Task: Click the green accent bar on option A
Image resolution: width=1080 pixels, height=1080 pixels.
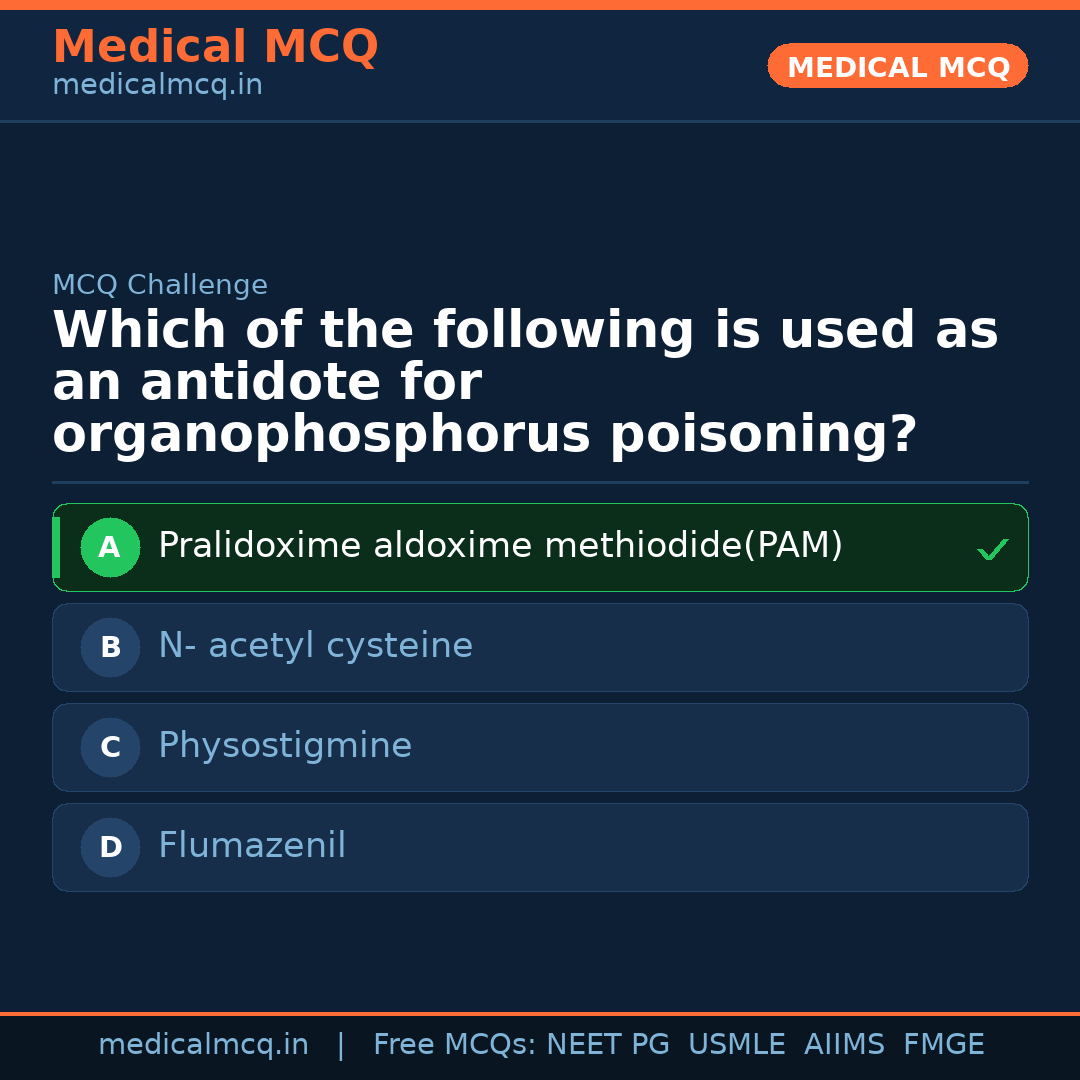Action: (x=56, y=547)
